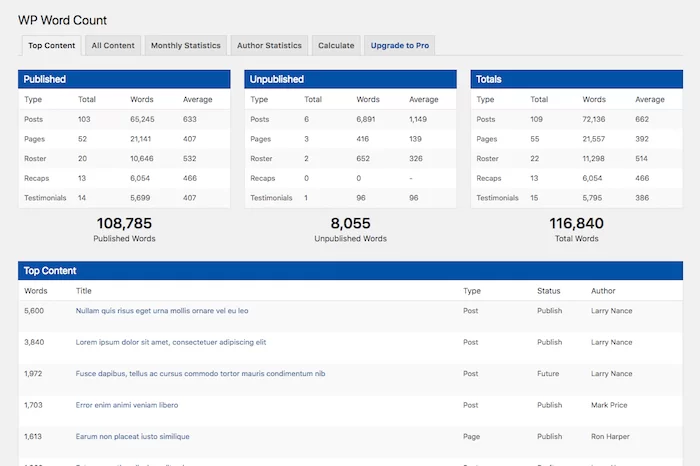Image resolution: width=700 pixels, height=466 pixels.
Task: Open 'Error enim animi veniam libero' post
Action: click(x=127, y=405)
